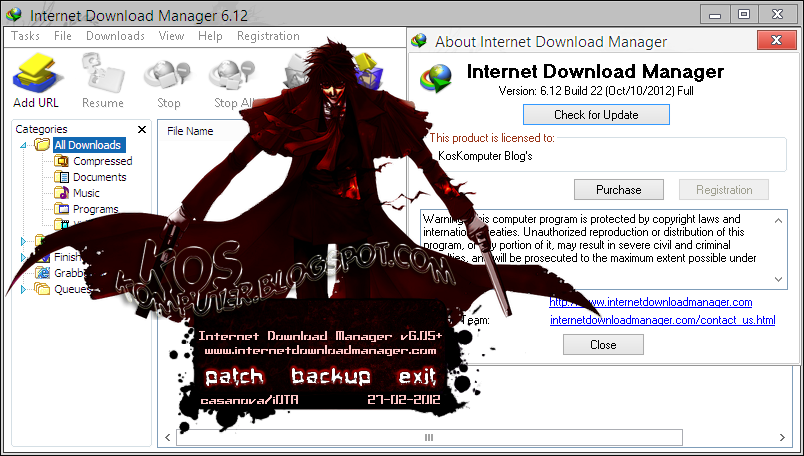
Task: Click the All Downloads folder icon
Action: point(43,145)
